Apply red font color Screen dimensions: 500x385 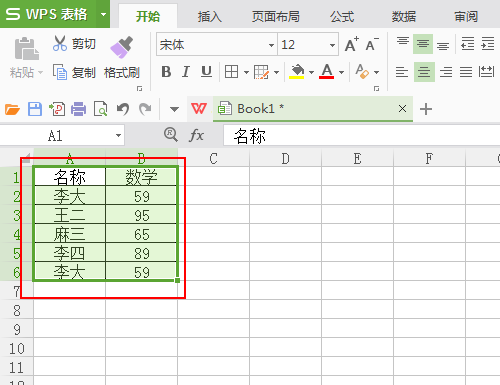[327, 71]
